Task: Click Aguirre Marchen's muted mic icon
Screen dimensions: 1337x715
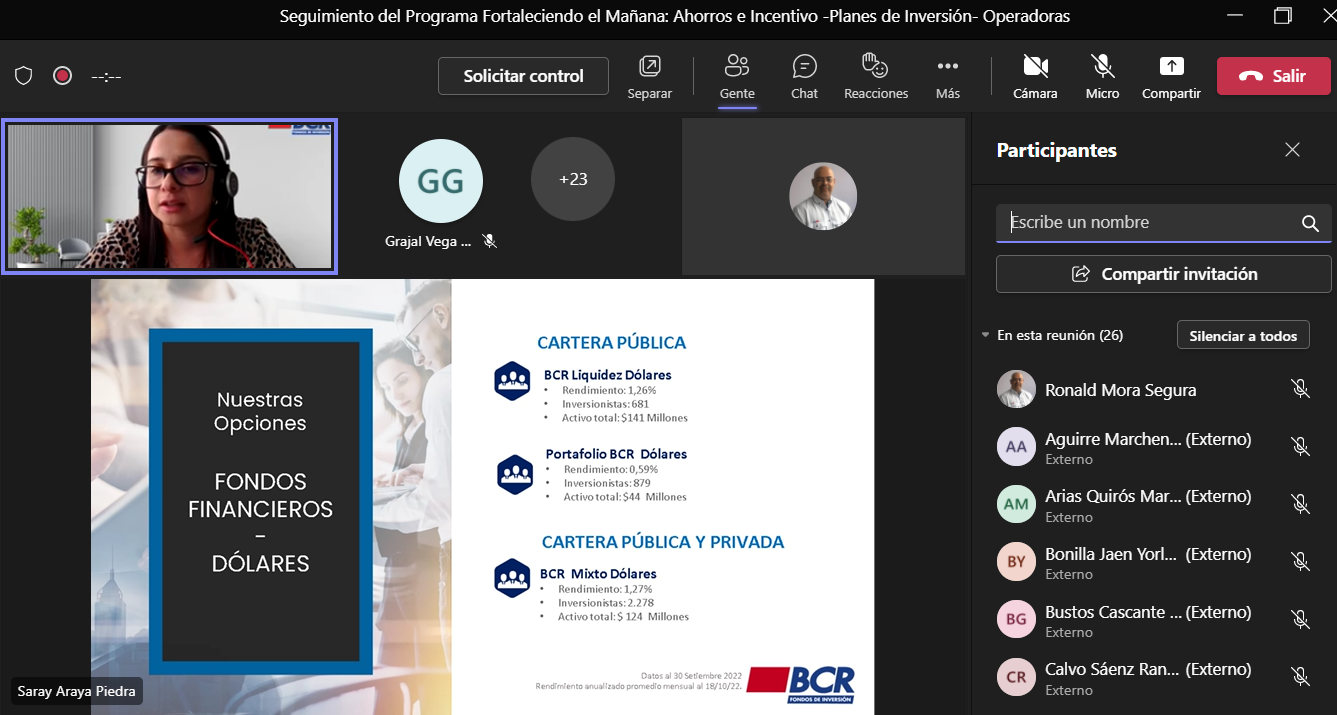Action: coord(1300,447)
